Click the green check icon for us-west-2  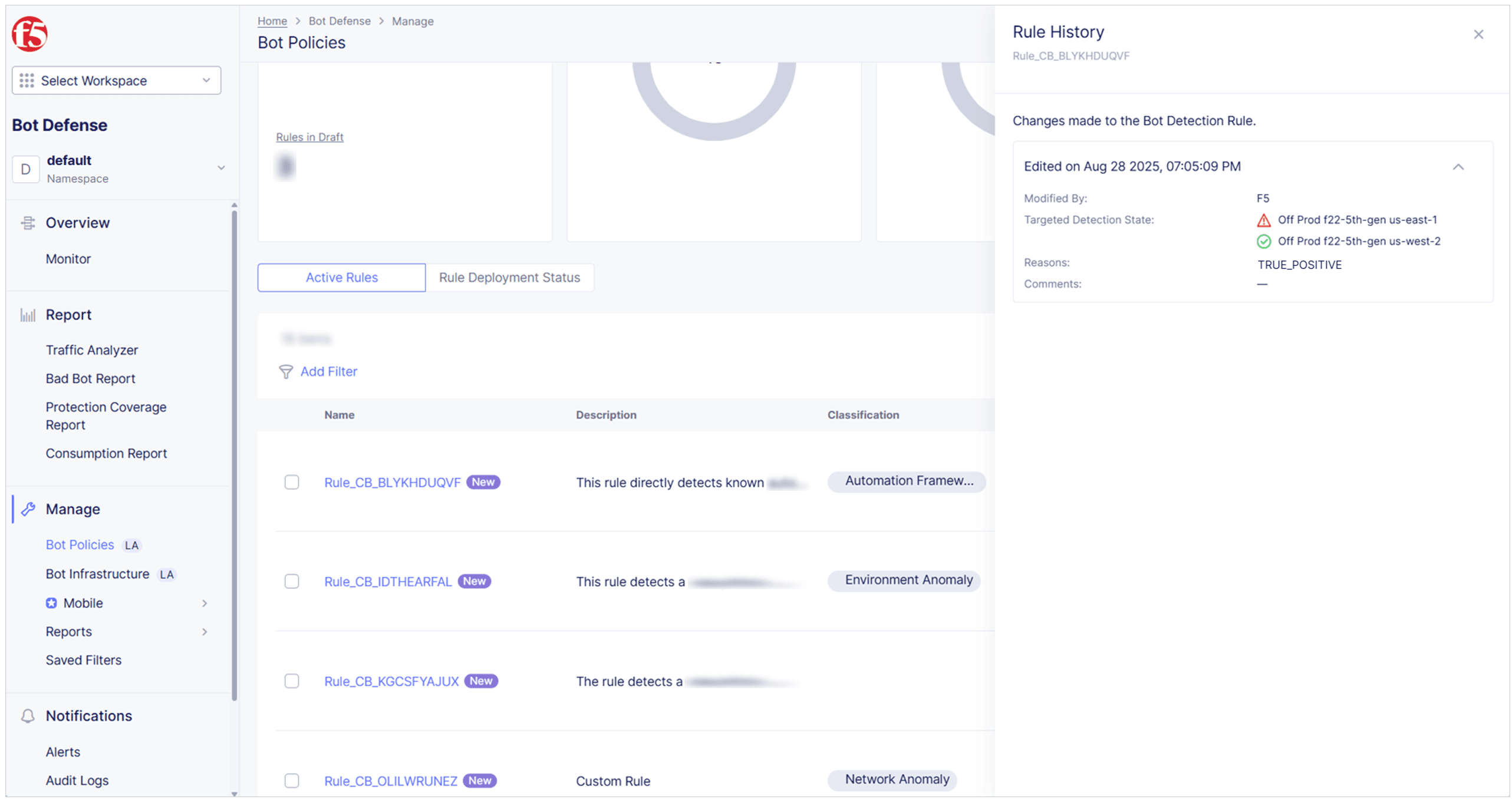pyautogui.click(x=1263, y=241)
